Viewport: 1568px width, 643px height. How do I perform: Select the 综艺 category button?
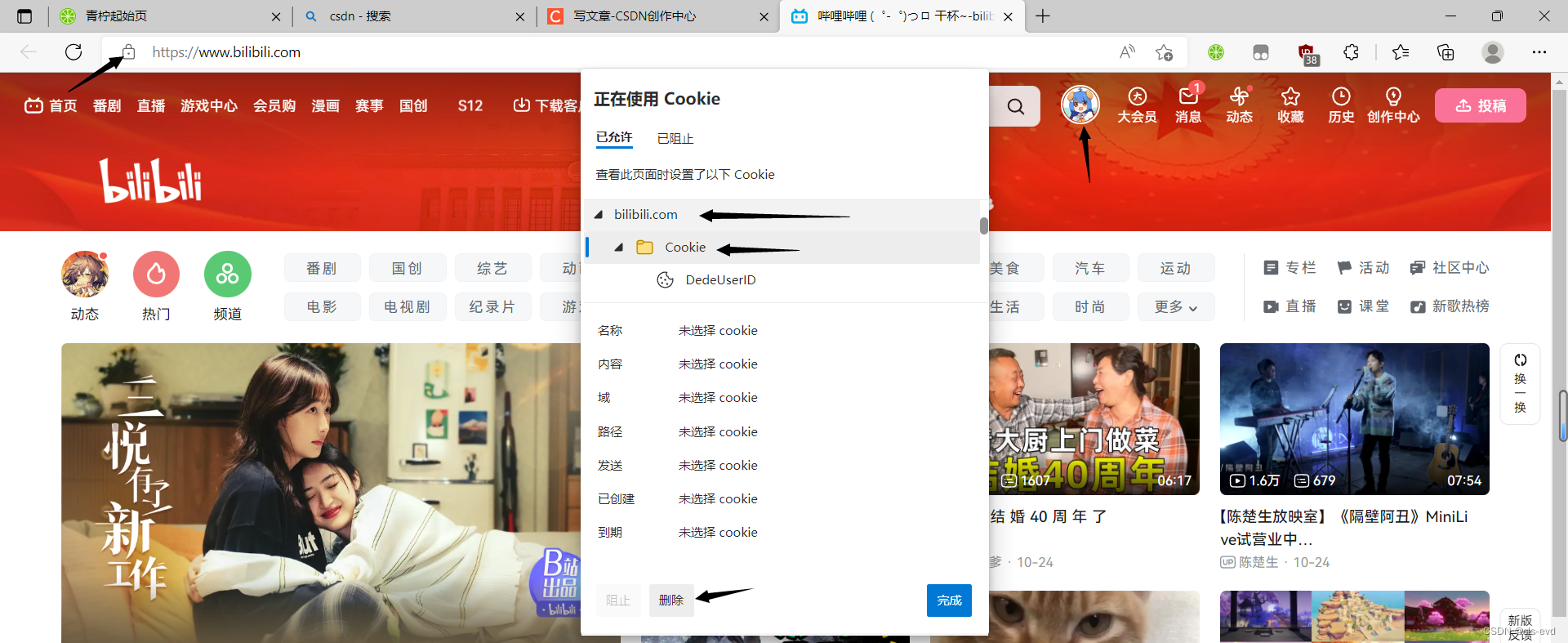pos(492,268)
